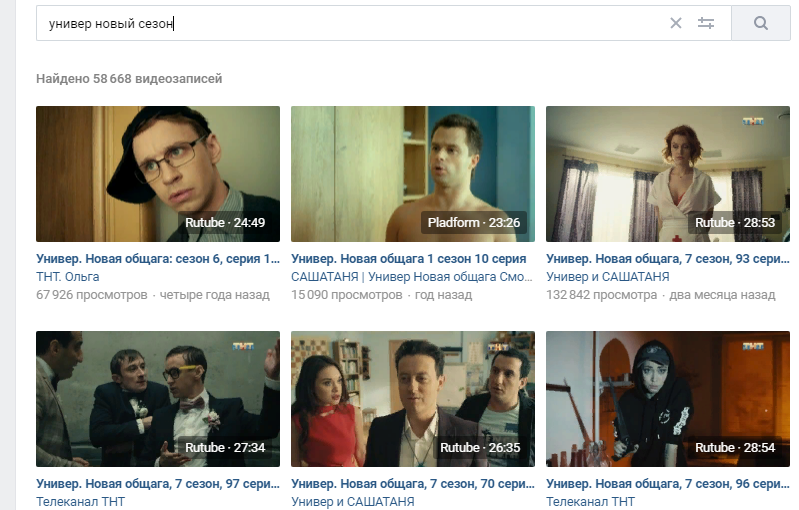Clear the search field with the X icon
The height and width of the screenshot is (510, 799).
click(x=675, y=23)
